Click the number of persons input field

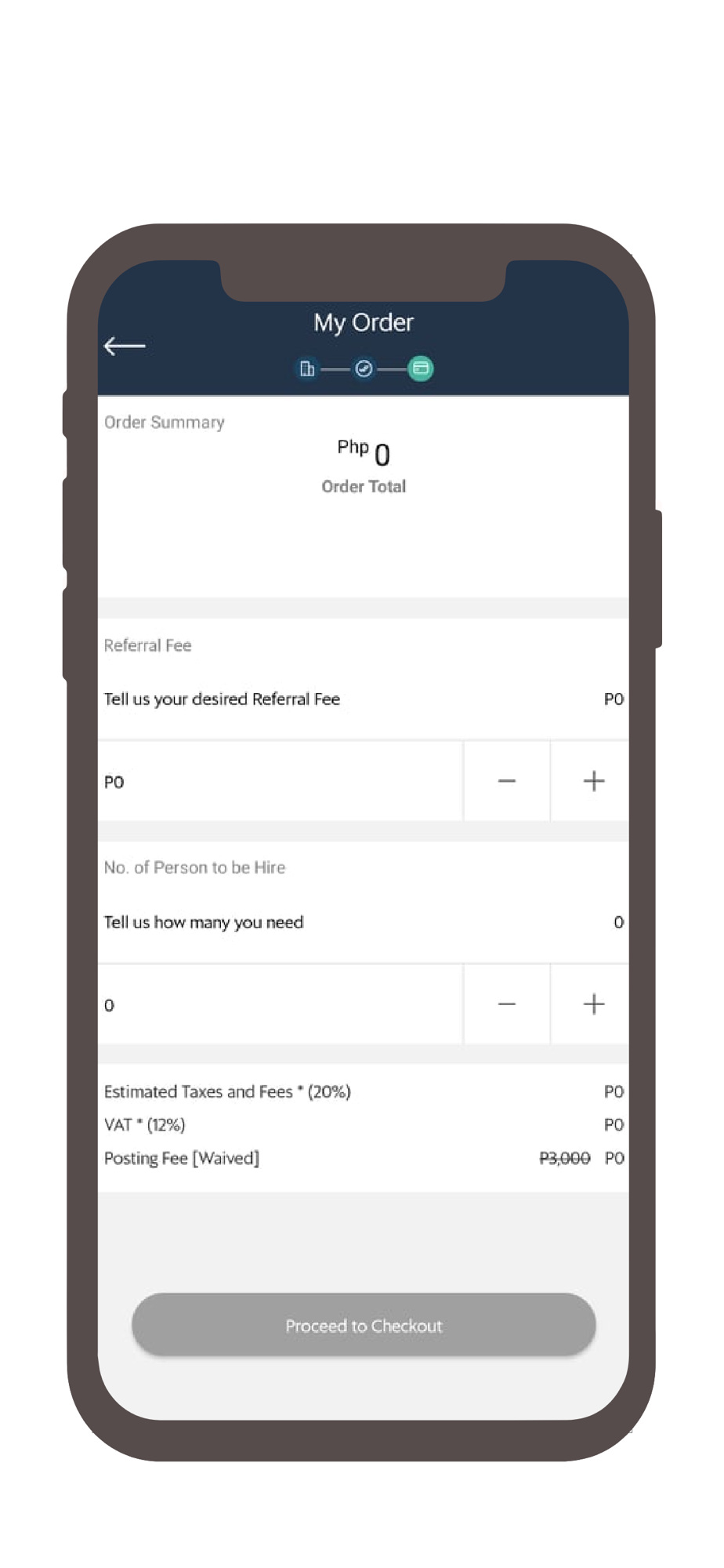281,1005
